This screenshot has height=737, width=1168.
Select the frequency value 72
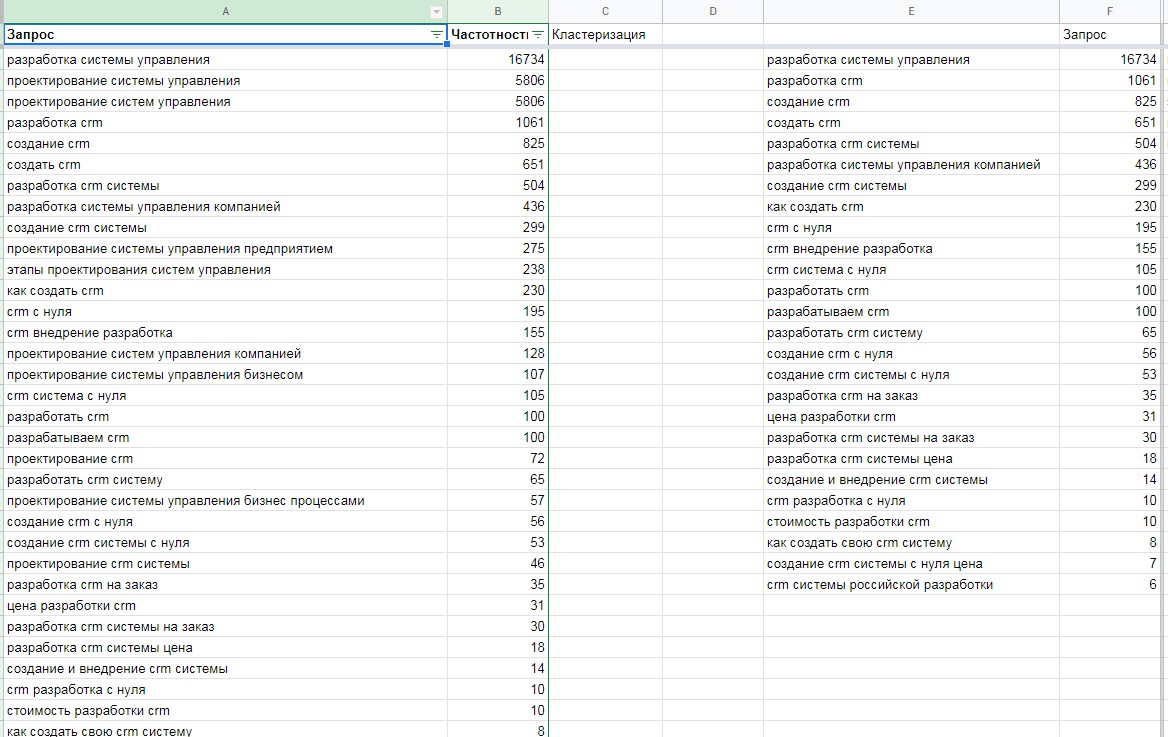pos(498,458)
